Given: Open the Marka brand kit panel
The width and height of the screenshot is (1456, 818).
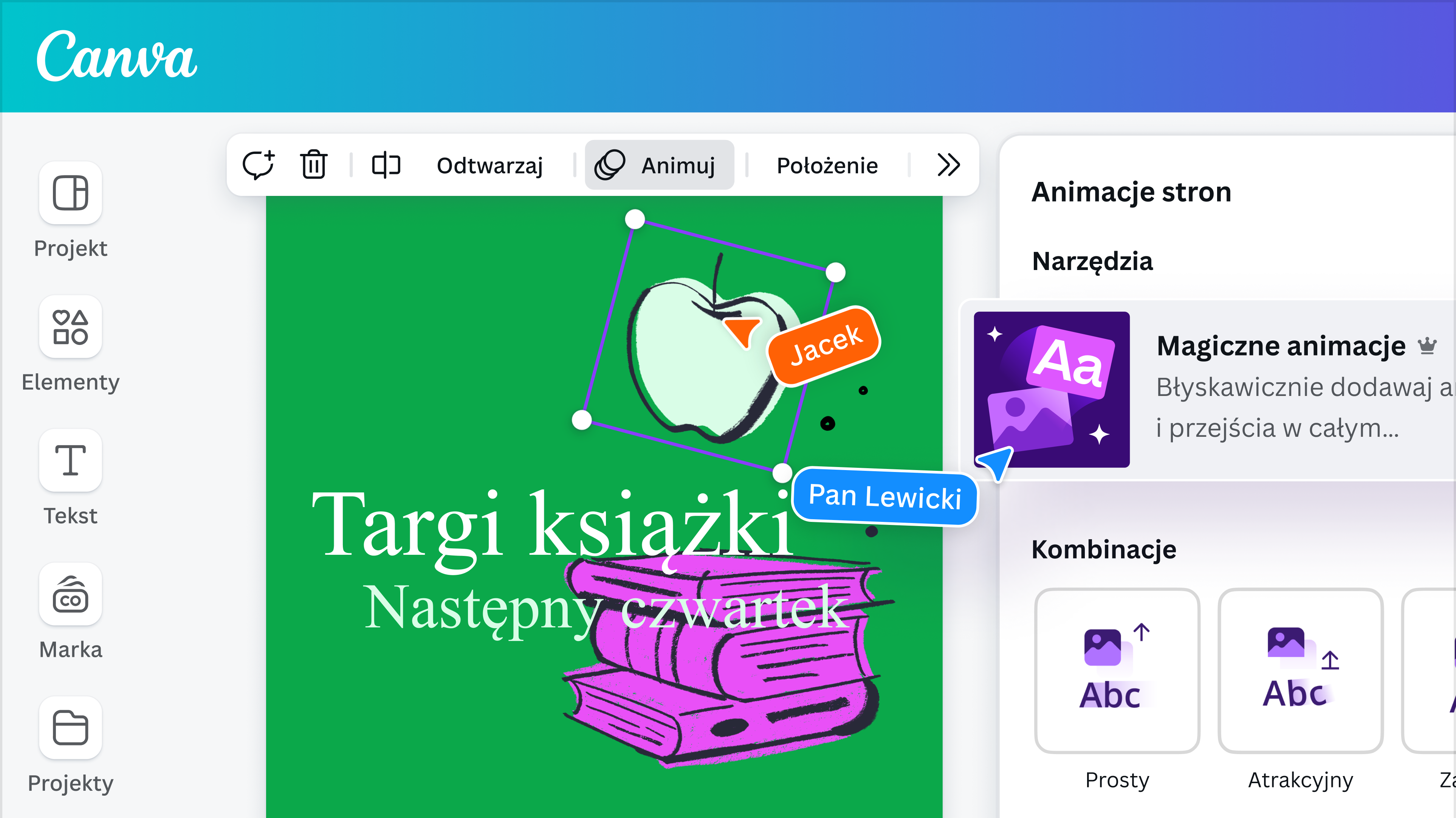Looking at the screenshot, I should tap(70, 594).
